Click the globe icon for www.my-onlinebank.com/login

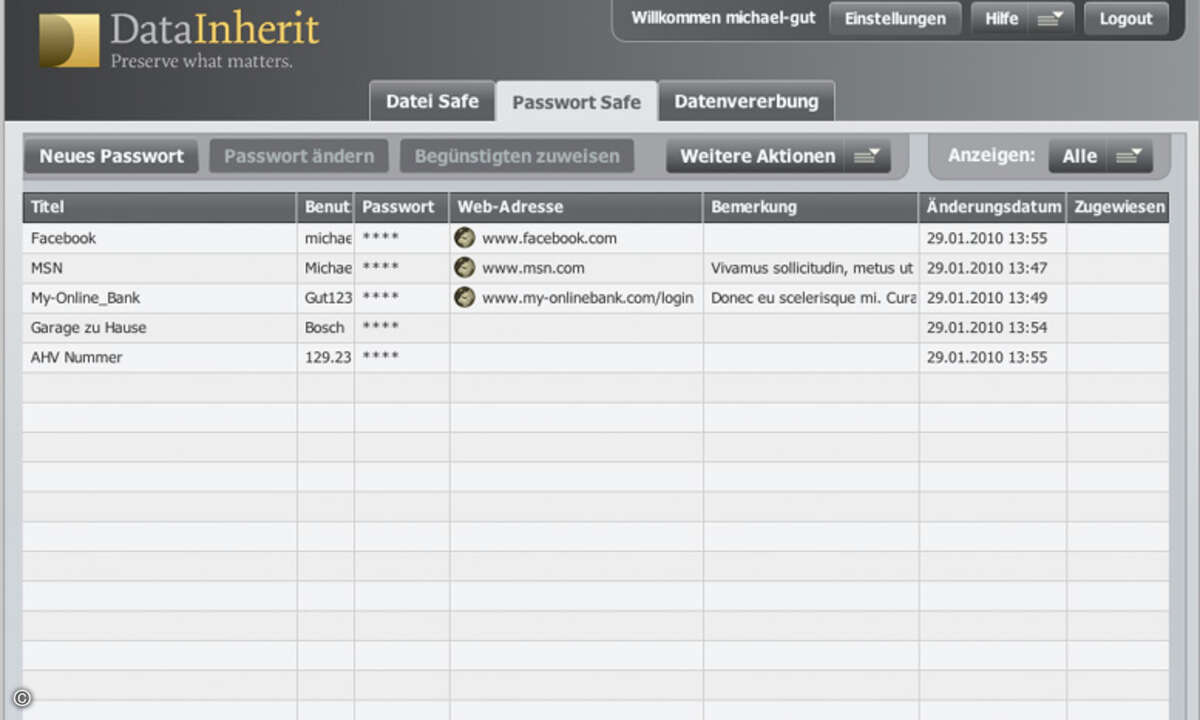click(x=464, y=297)
